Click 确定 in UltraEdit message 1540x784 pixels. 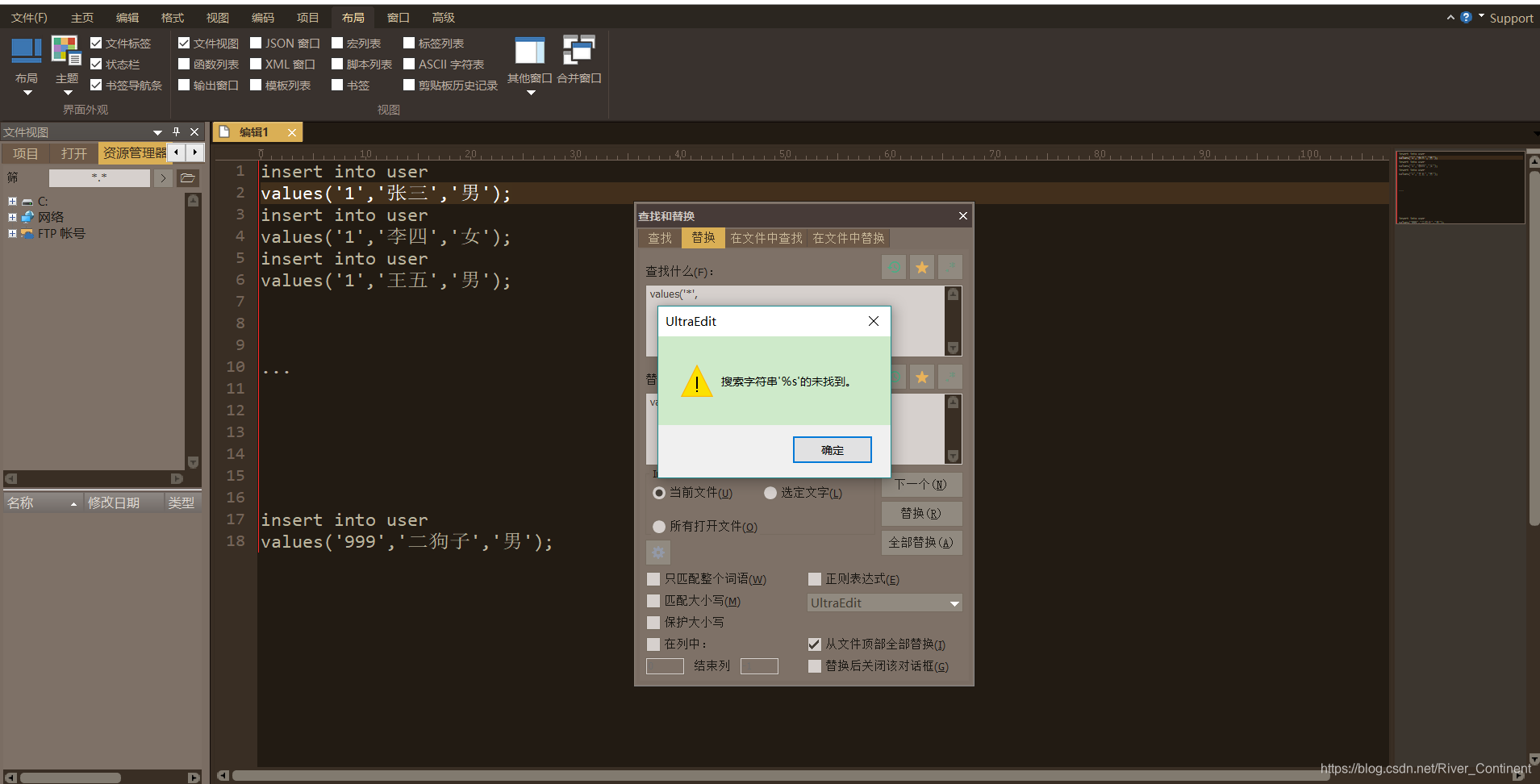[833, 450]
